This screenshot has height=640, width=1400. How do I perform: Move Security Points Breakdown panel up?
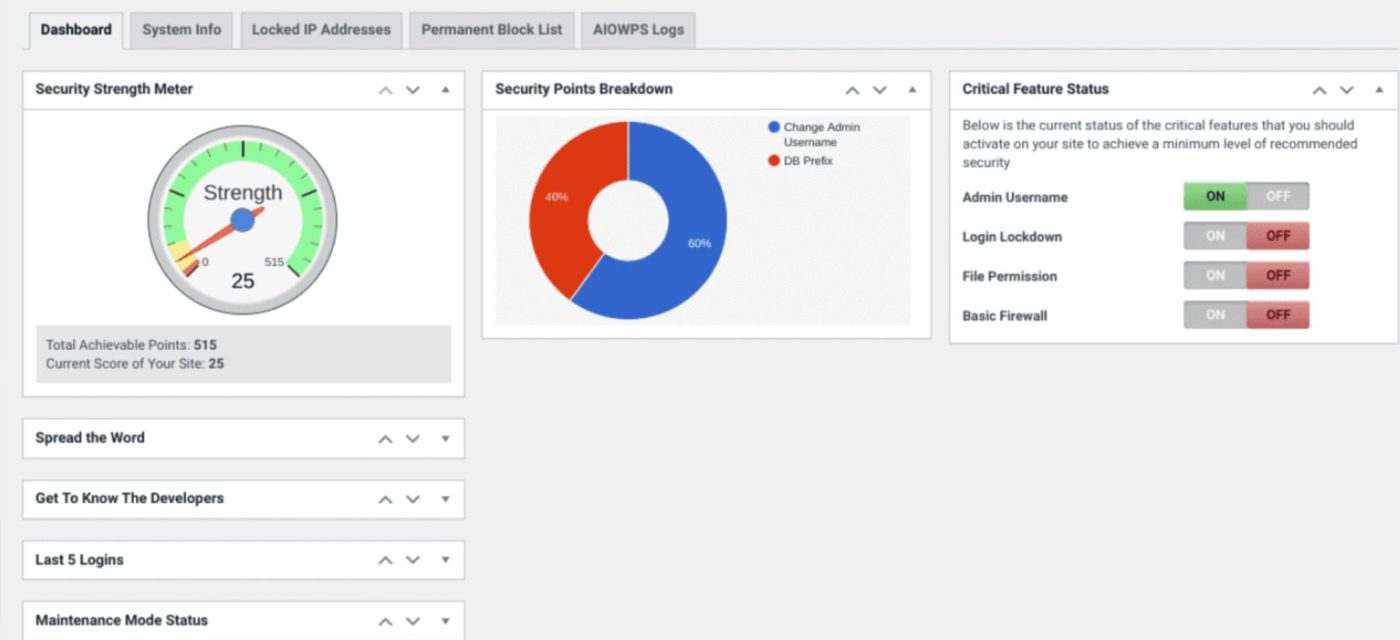pyautogui.click(x=852, y=90)
